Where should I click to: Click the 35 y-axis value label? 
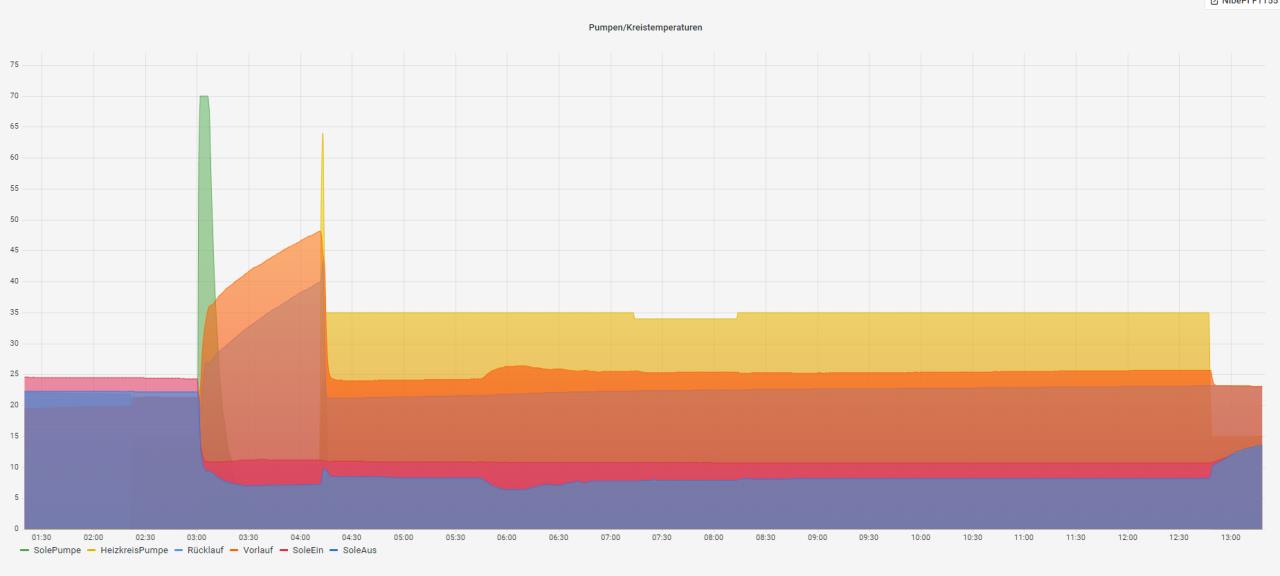point(14,313)
